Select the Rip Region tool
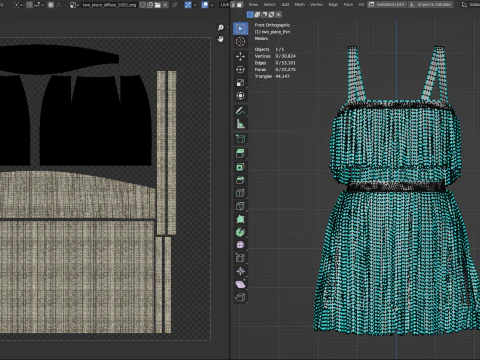The width and height of the screenshot is (480, 360). point(240,297)
